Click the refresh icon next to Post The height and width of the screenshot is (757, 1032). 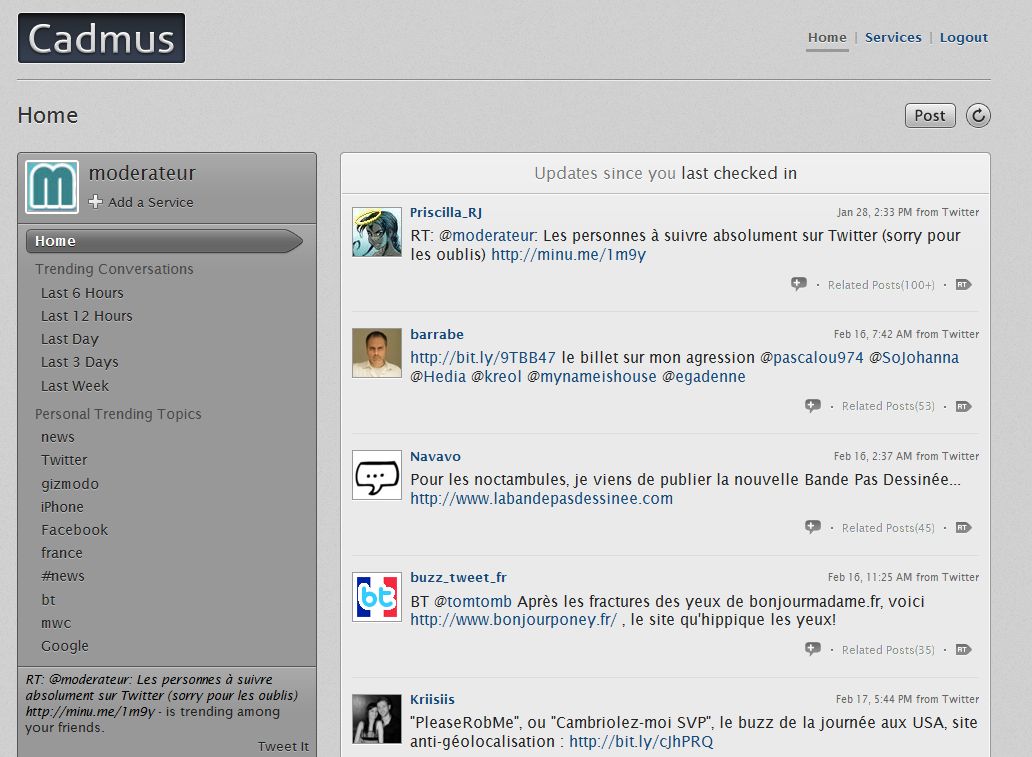tap(978, 116)
